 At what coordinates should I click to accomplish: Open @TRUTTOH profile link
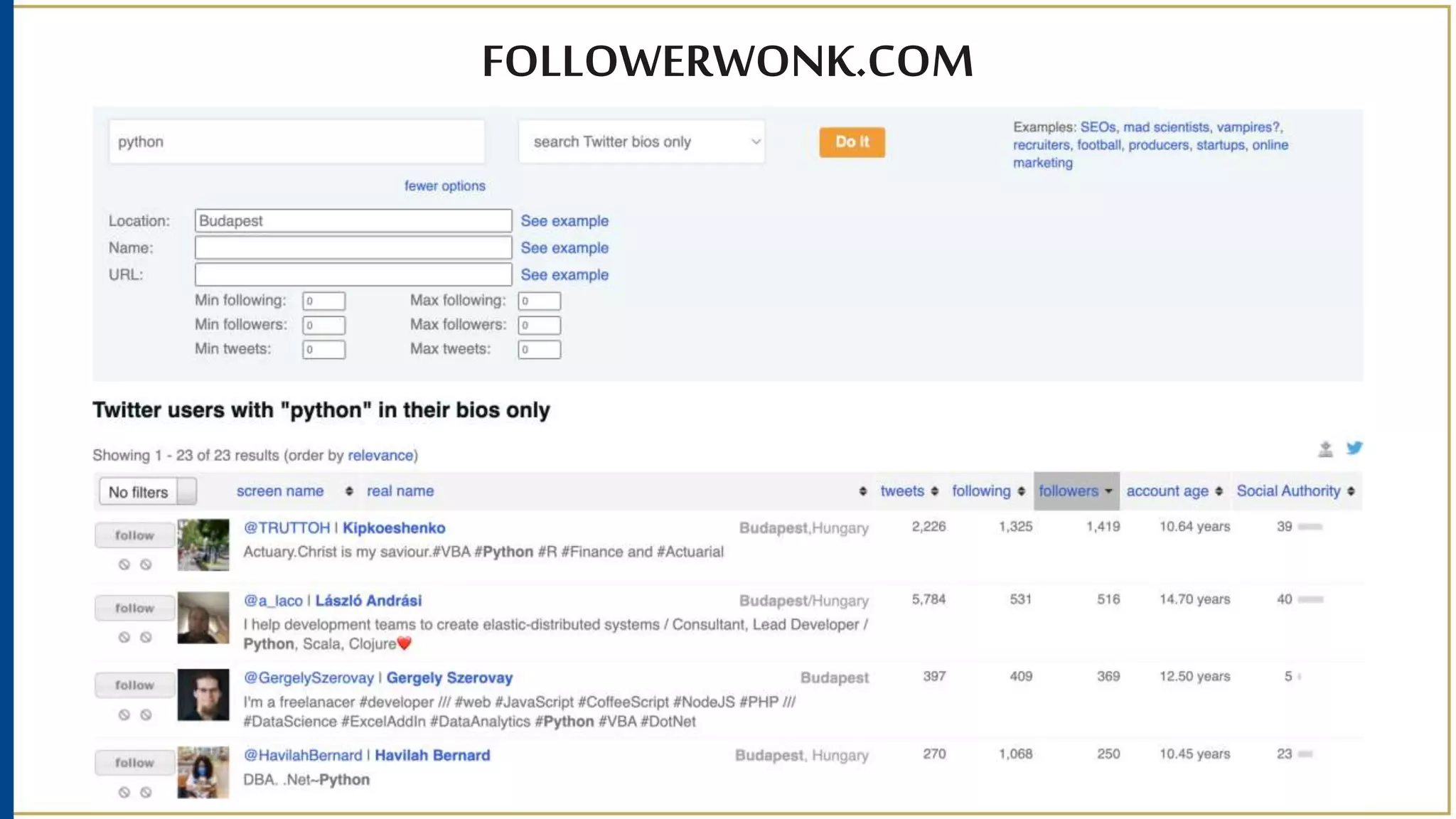click(287, 528)
